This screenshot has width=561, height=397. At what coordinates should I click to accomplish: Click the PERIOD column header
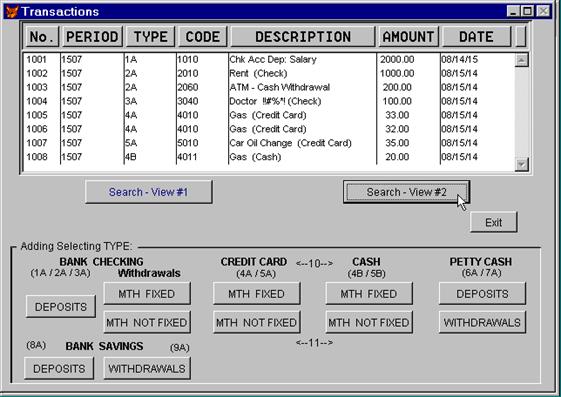pos(92,36)
